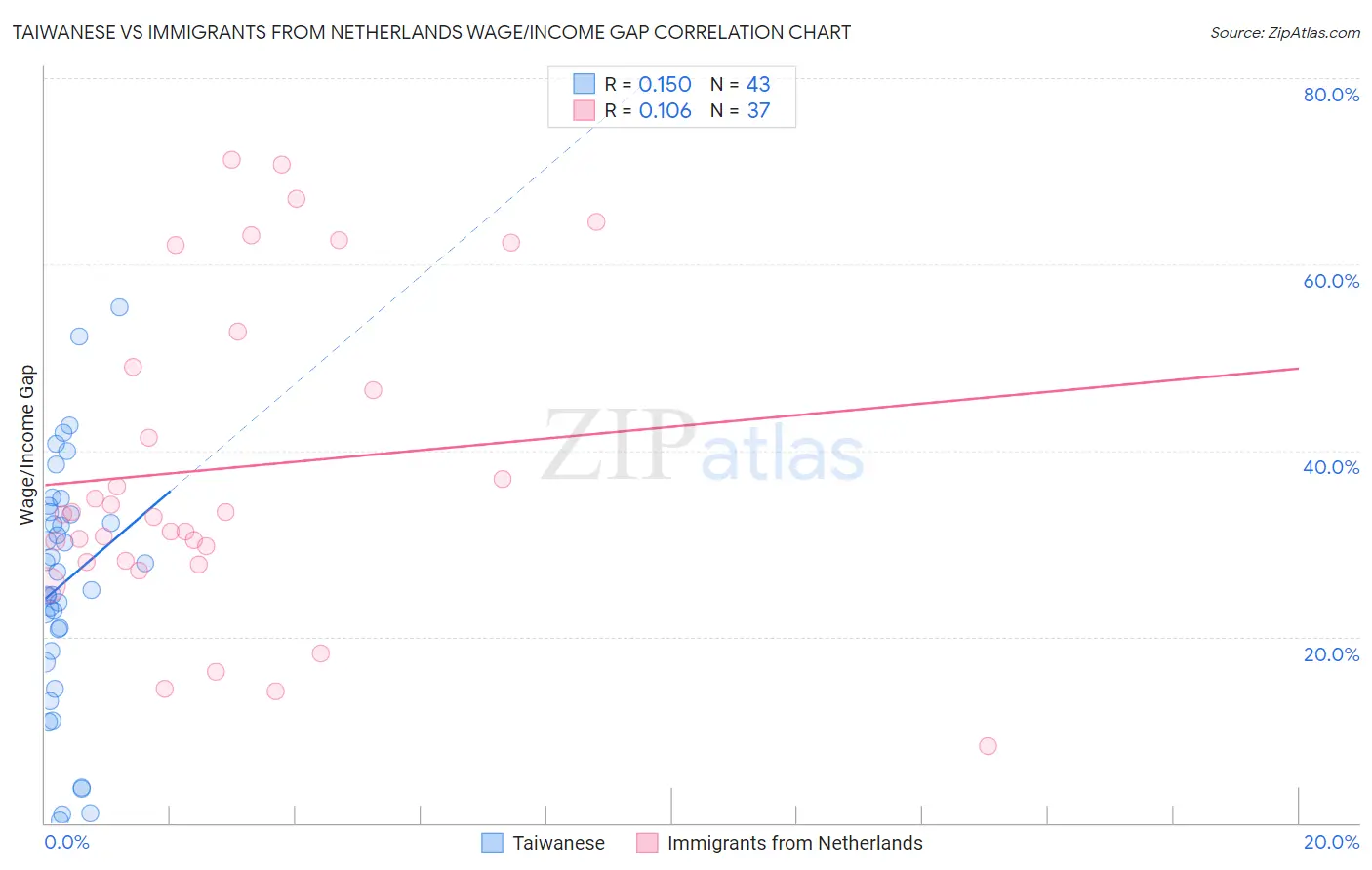Screen dimensions: 1372x870
Task: Click the highest pink data point above 70%
Action: coord(231,160)
